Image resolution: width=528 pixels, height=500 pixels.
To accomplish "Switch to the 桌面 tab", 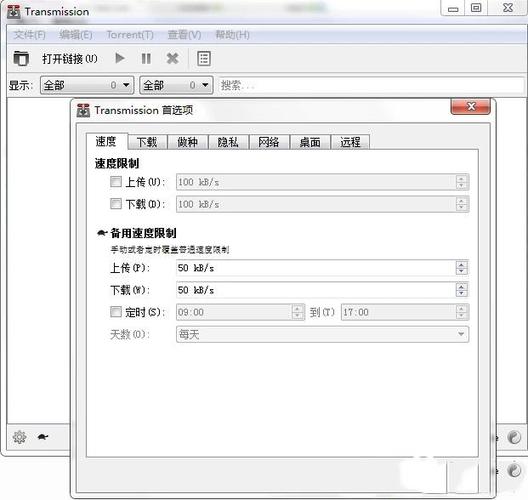I will (310, 142).
